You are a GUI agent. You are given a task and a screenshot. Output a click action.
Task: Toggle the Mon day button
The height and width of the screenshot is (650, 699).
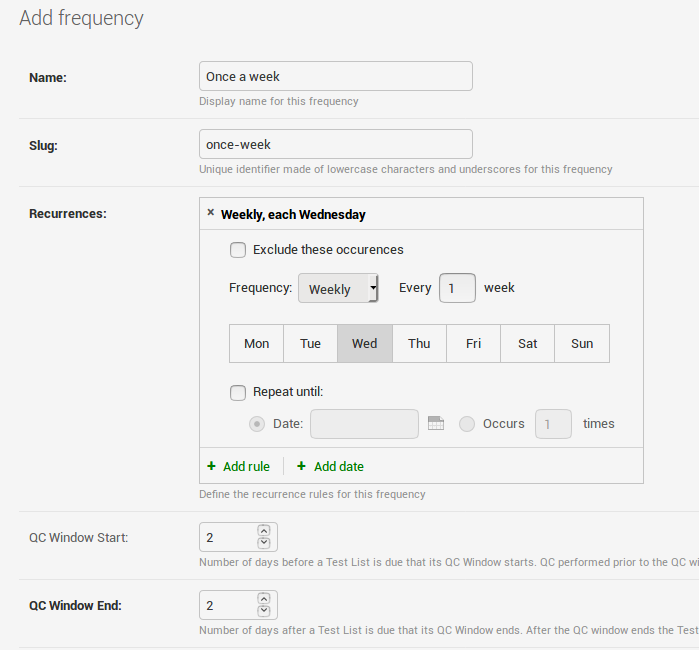(x=257, y=344)
